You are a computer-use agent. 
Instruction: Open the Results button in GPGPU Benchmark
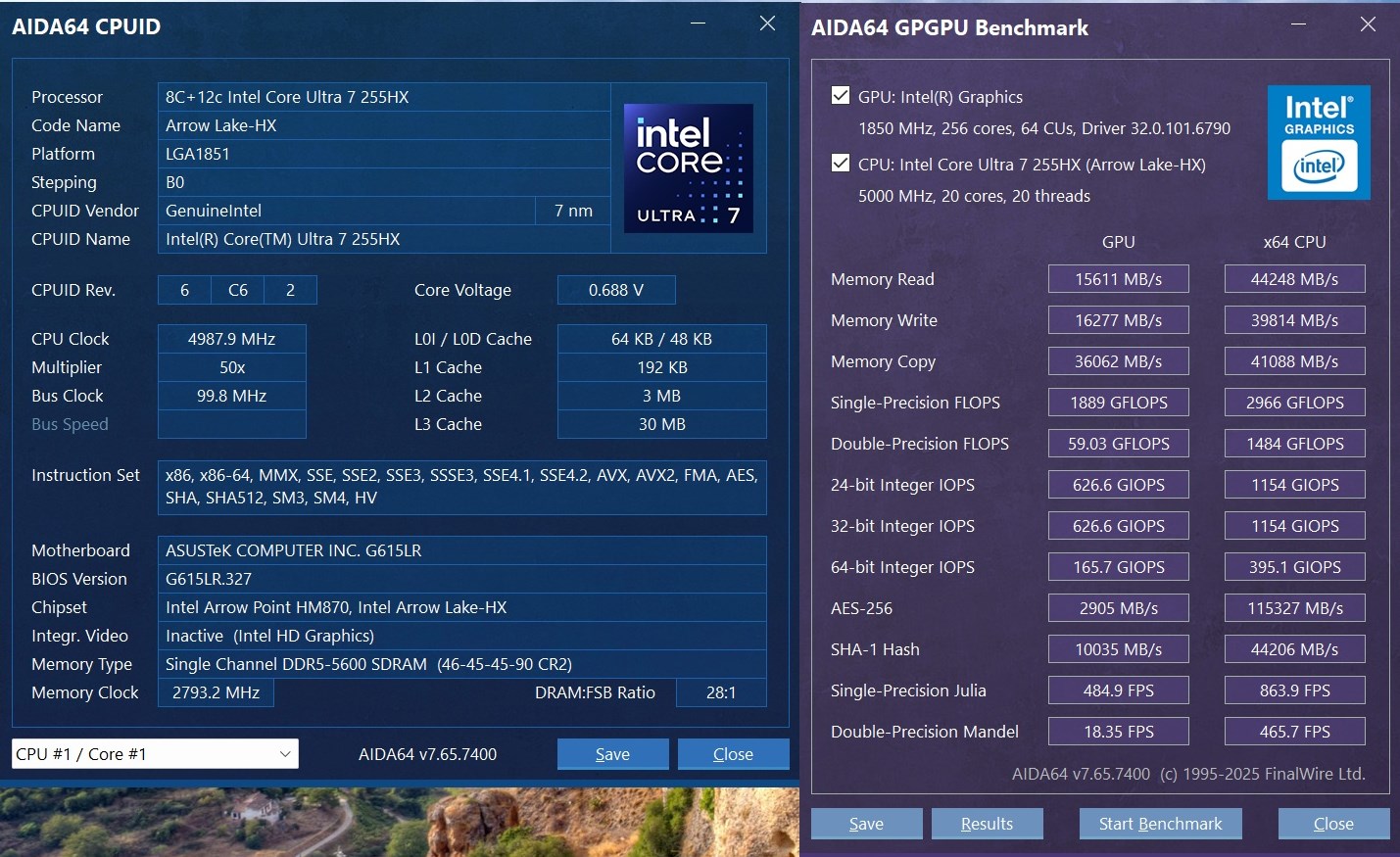tap(987, 824)
